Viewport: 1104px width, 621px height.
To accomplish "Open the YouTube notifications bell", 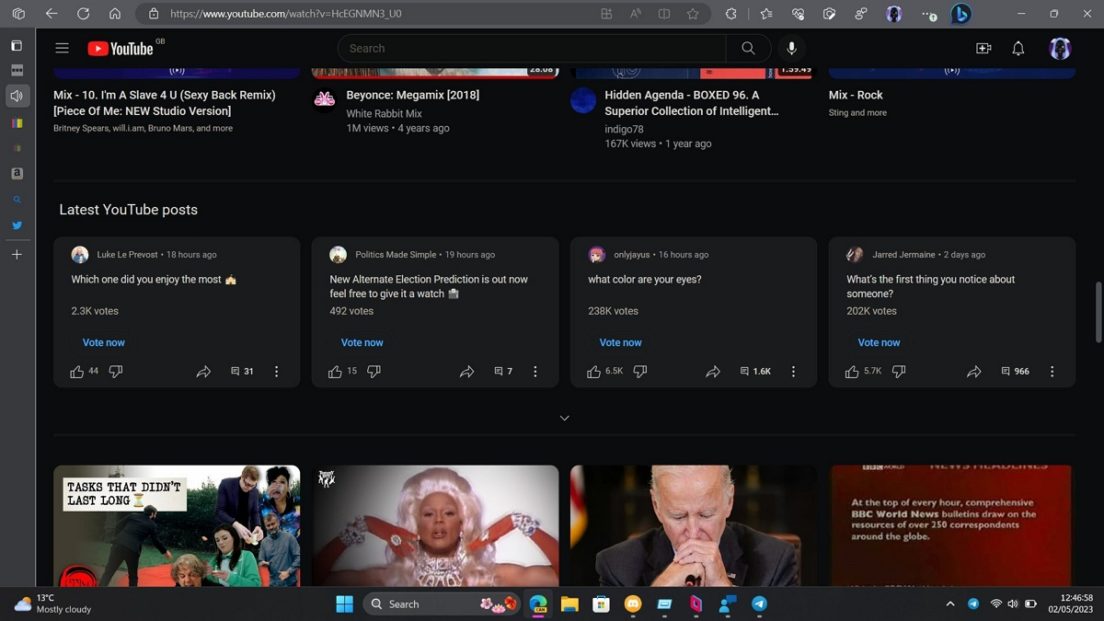I will click(1018, 47).
